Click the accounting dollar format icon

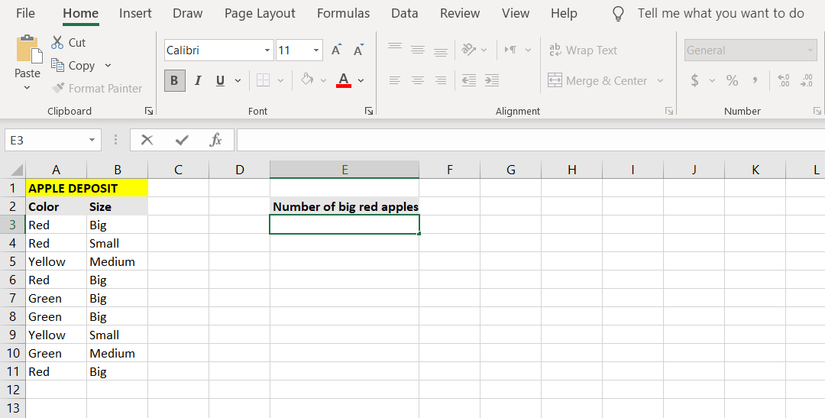pos(695,81)
